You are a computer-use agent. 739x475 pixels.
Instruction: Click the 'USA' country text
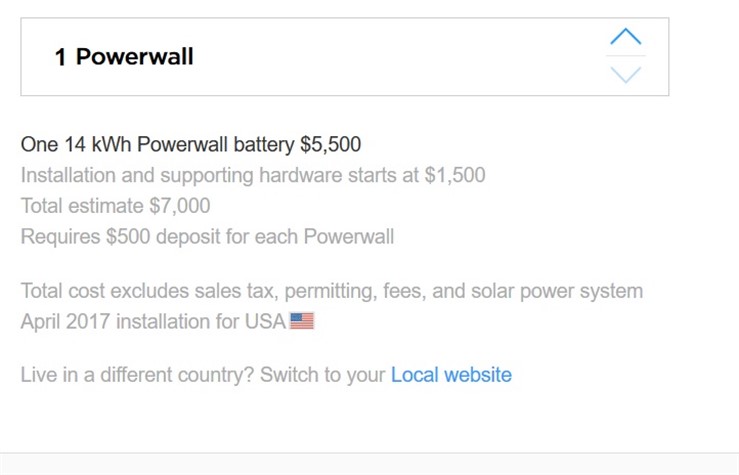pos(265,321)
